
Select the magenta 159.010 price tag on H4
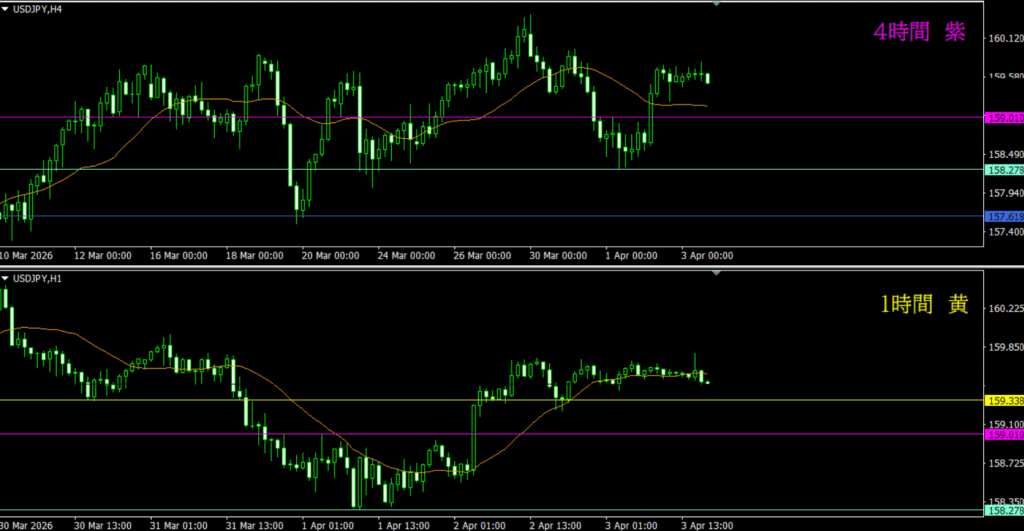point(1004,118)
